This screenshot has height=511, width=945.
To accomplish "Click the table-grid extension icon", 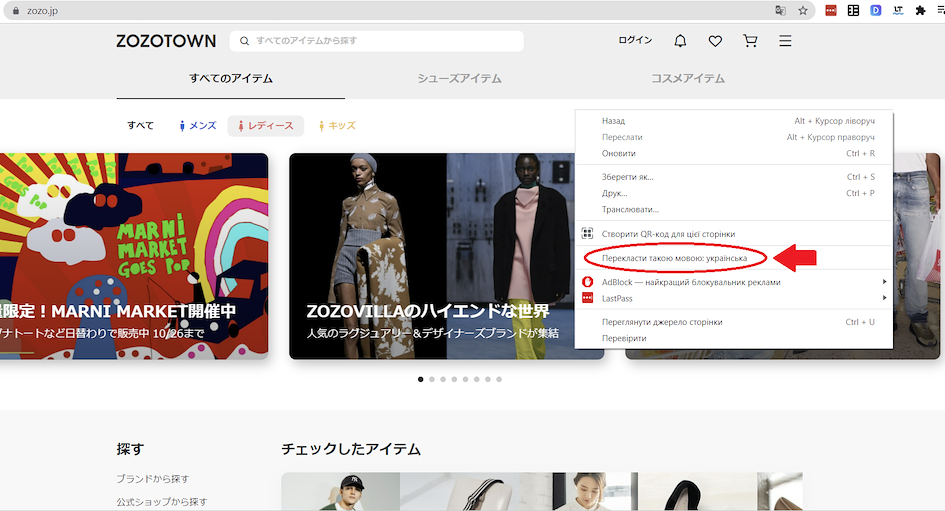I will click(x=853, y=10).
